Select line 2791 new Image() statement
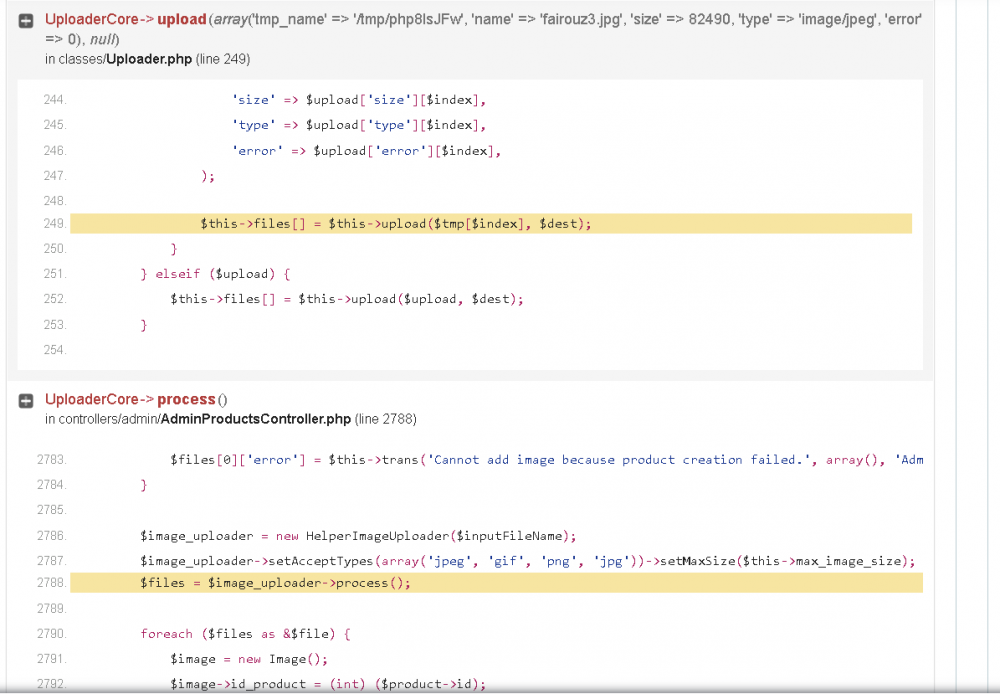Viewport: 1000px width, 694px height. coord(249,659)
